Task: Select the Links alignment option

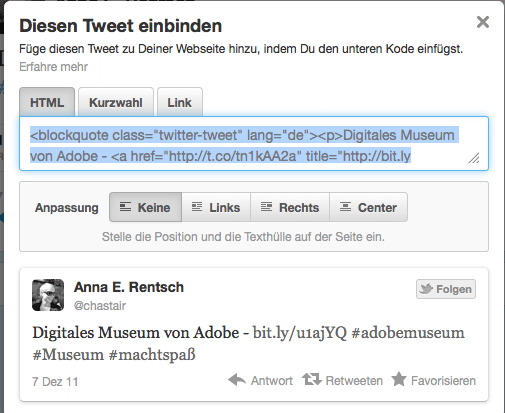Action: 216,207
